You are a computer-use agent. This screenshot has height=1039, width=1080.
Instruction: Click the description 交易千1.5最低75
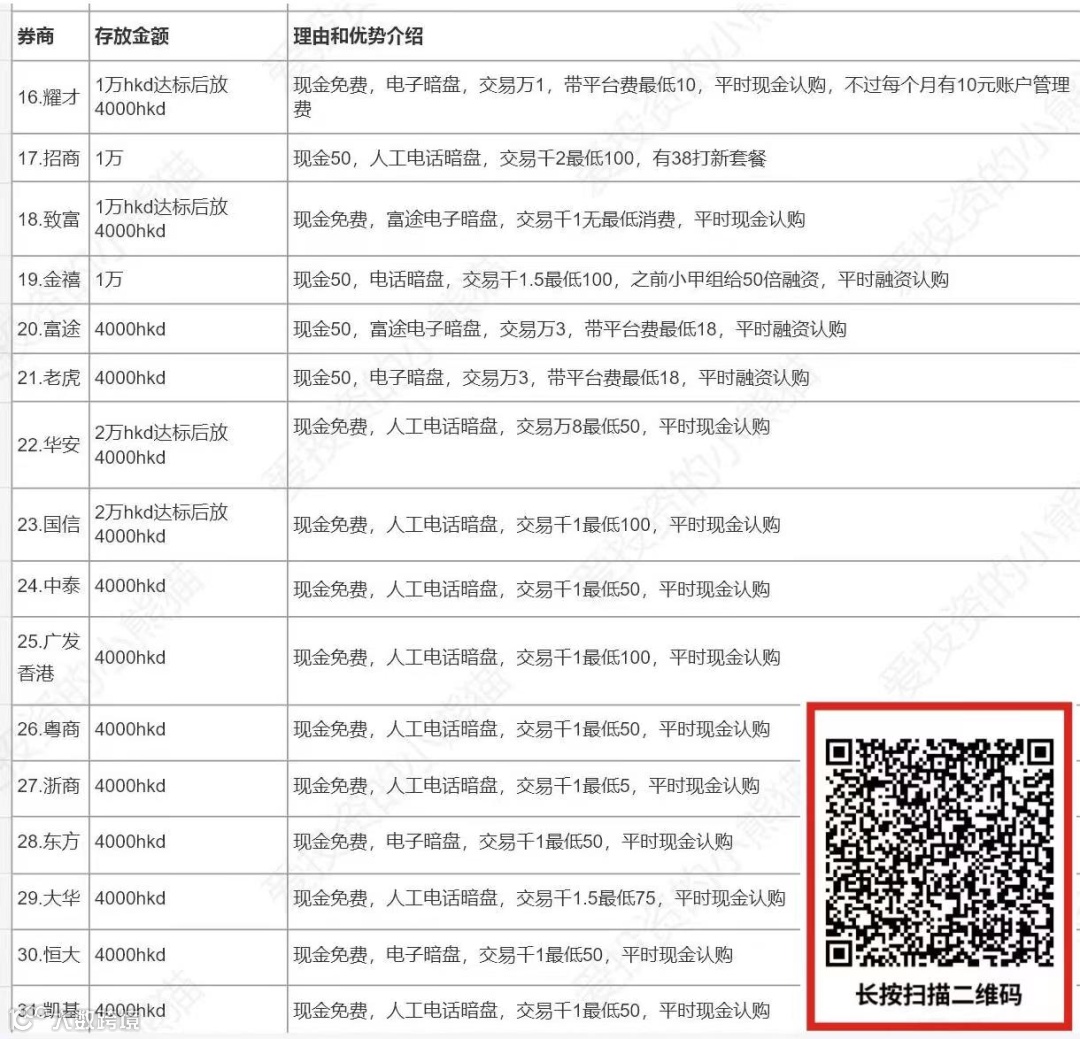click(x=539, y=898)
